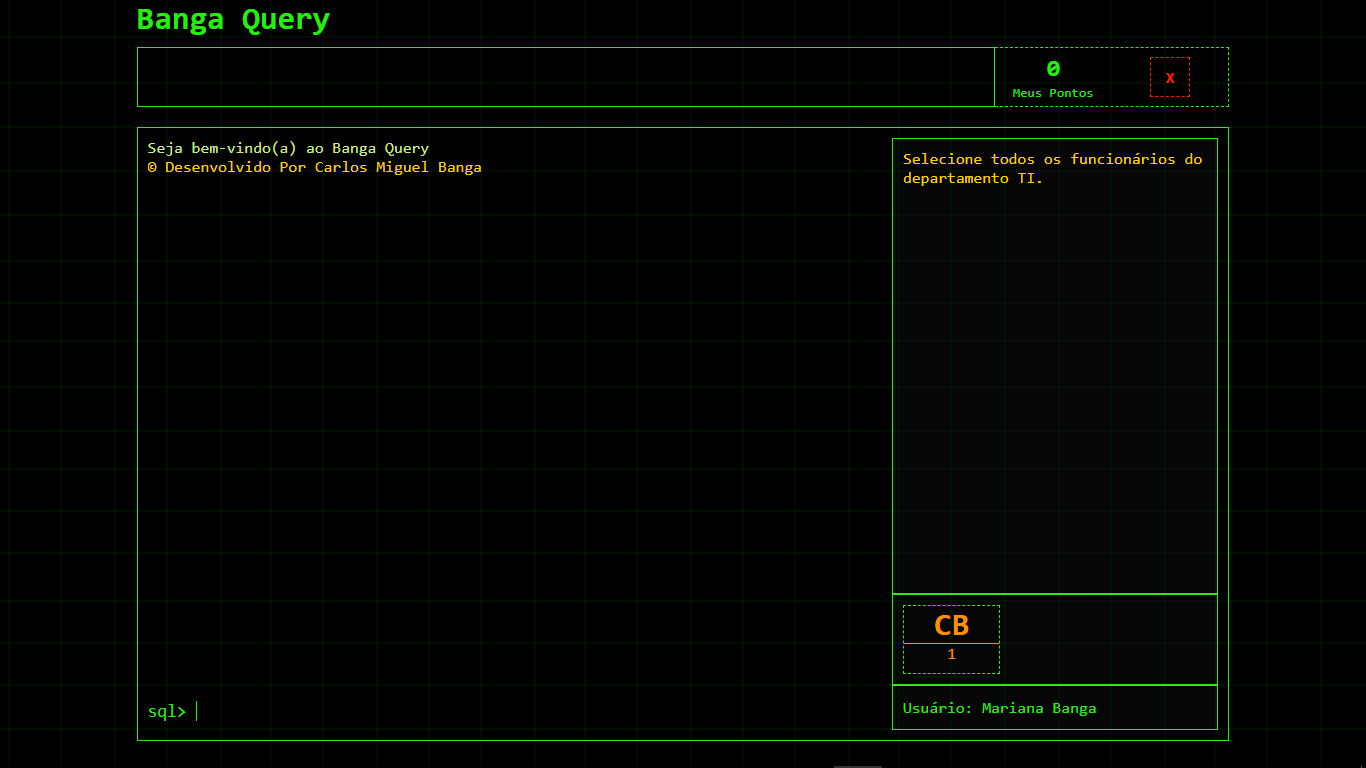Click the red X exit button
This screenshot has height=768, width=1366.
[x=1169, y=77]
